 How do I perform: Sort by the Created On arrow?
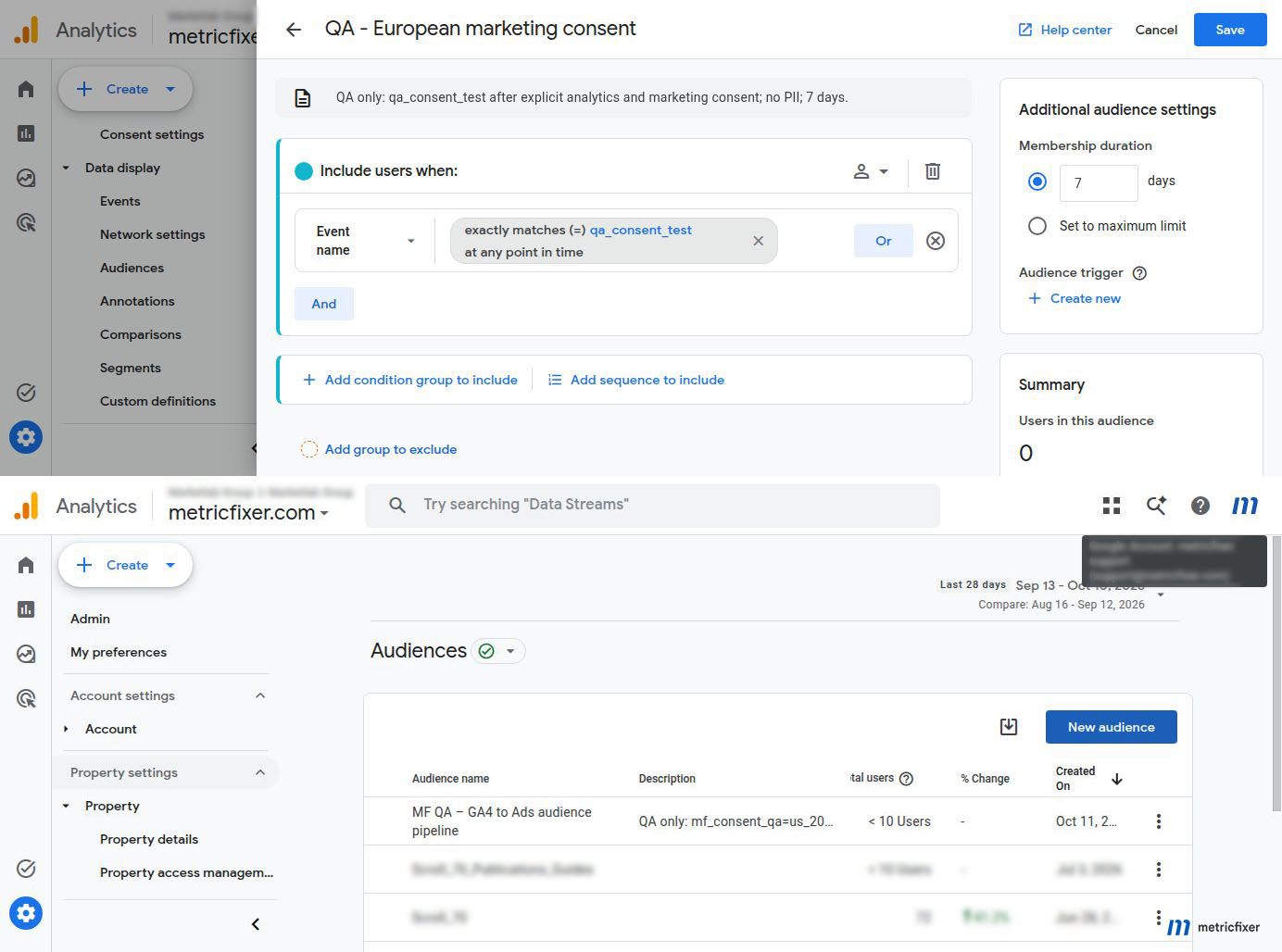click(x=1117, y=779)
